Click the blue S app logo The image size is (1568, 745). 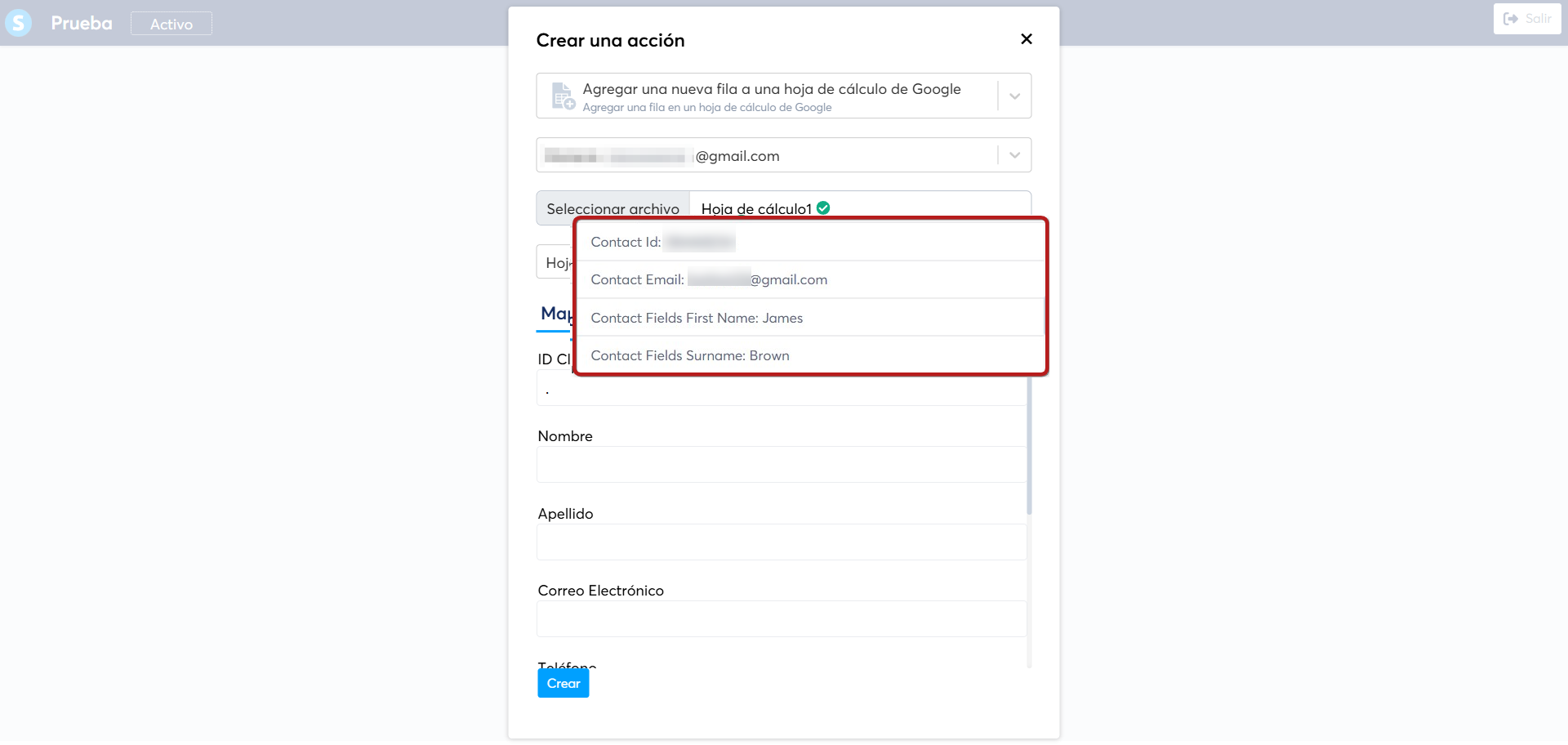point(18,23)
